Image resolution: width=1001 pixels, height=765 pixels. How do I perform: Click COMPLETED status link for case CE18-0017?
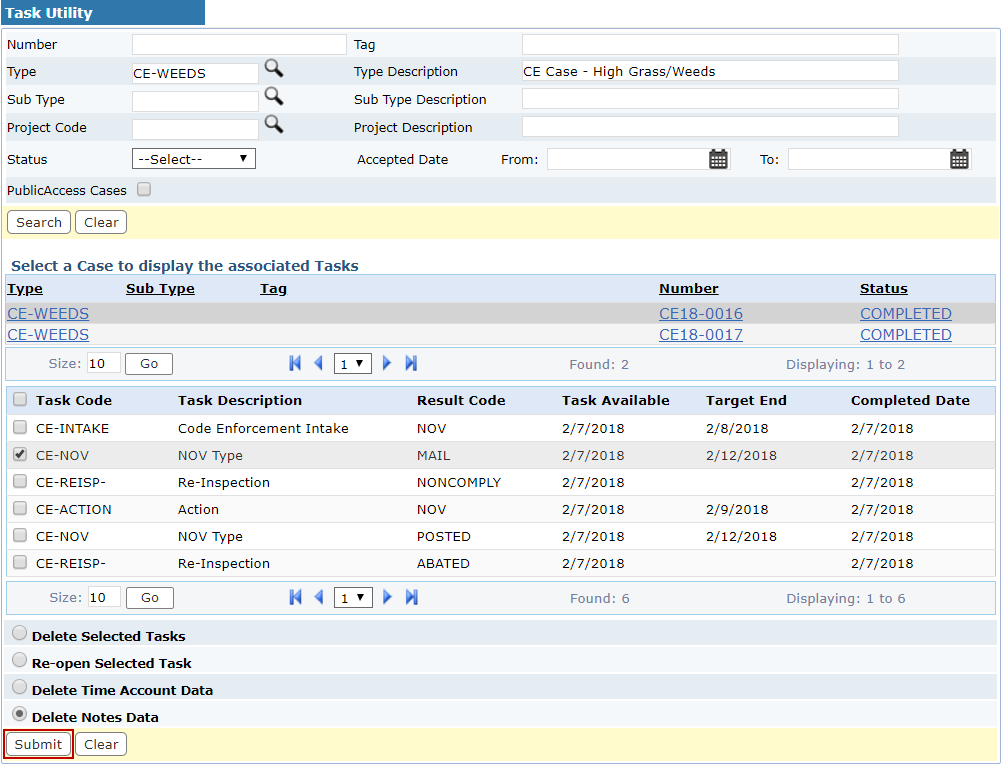[x=906, y=335]
